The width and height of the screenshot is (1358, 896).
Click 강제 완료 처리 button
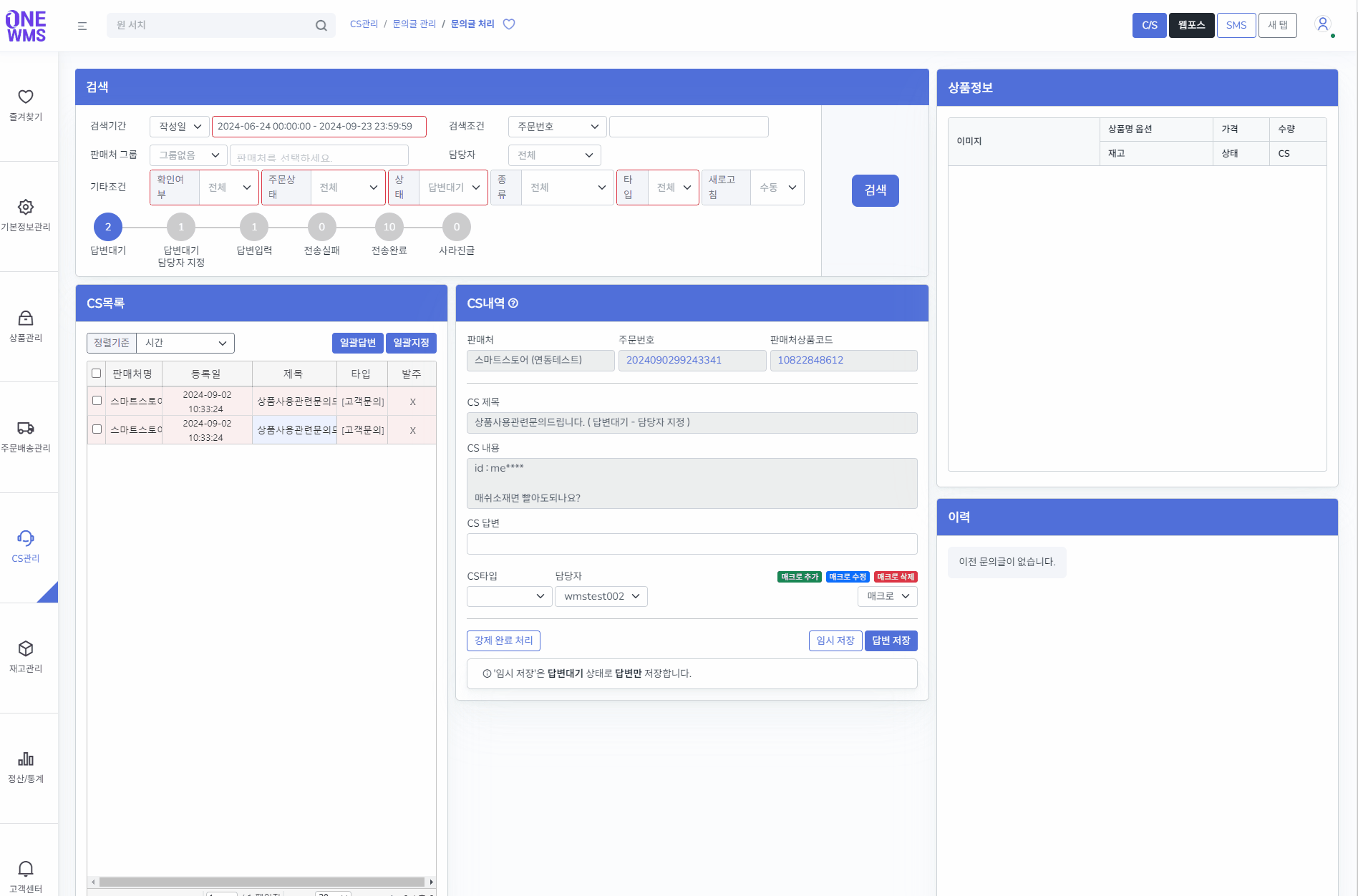(503, 641)
